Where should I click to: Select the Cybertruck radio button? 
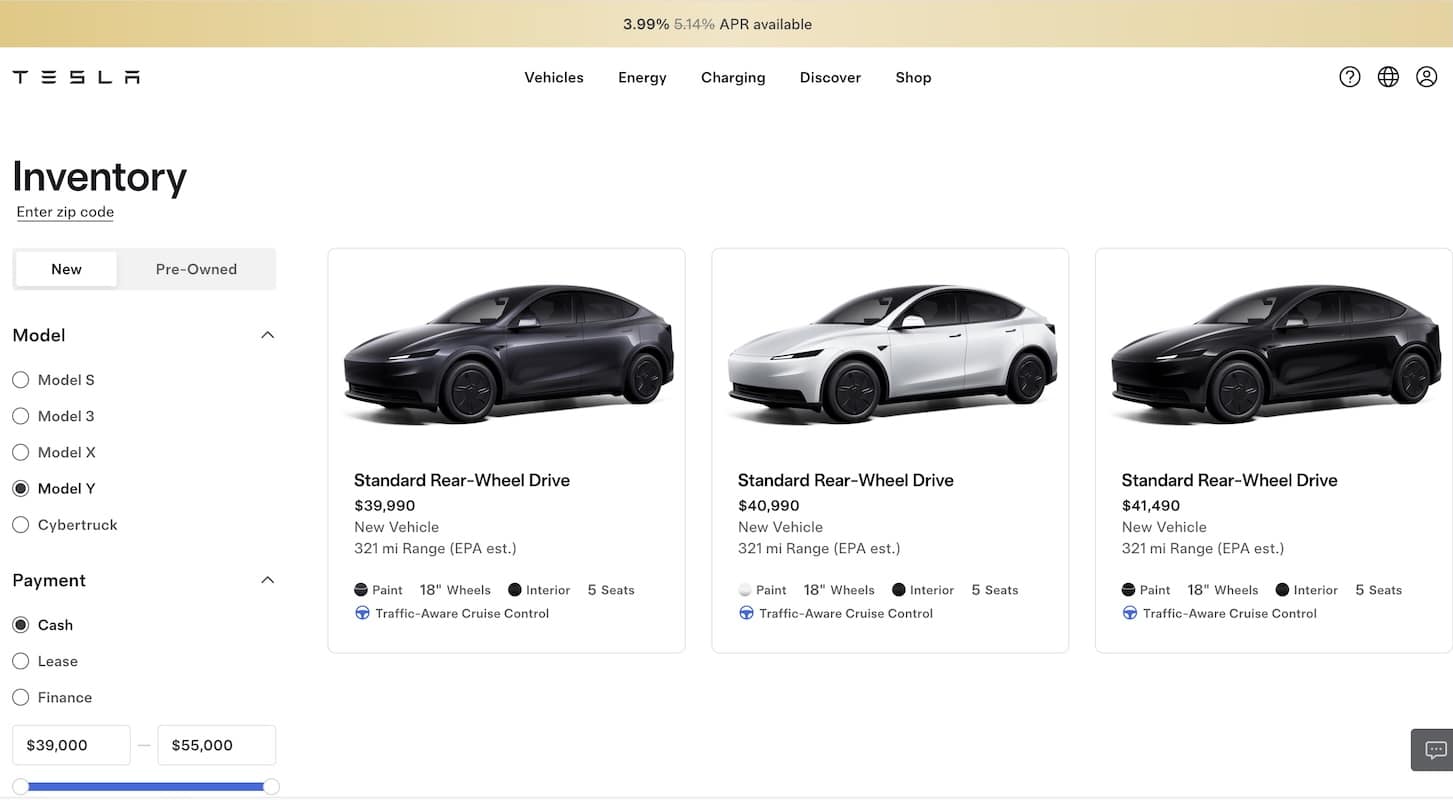[x=20, y=524]
